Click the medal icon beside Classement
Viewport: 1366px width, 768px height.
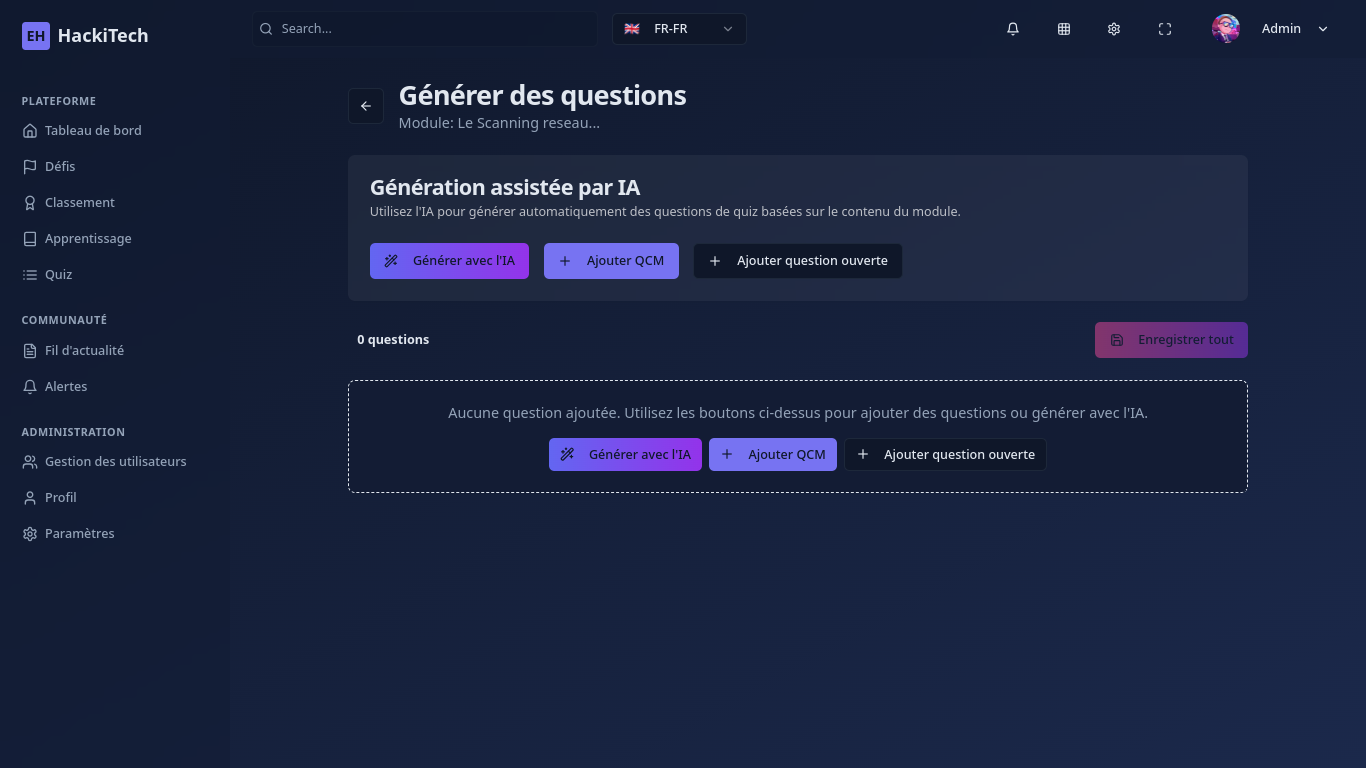tap(30, 203)
